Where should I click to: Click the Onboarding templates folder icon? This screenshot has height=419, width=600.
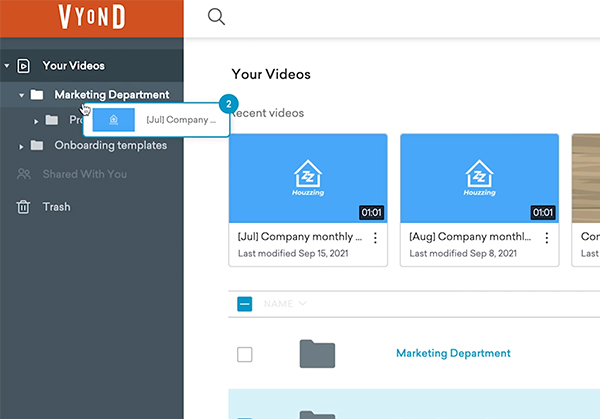pyautogui.click(x=37, y=146)
